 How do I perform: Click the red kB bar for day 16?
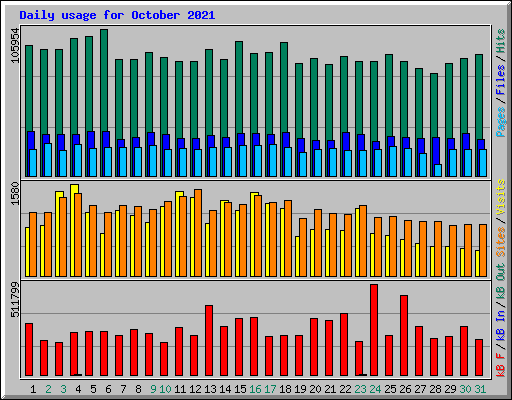click(254, 346)
